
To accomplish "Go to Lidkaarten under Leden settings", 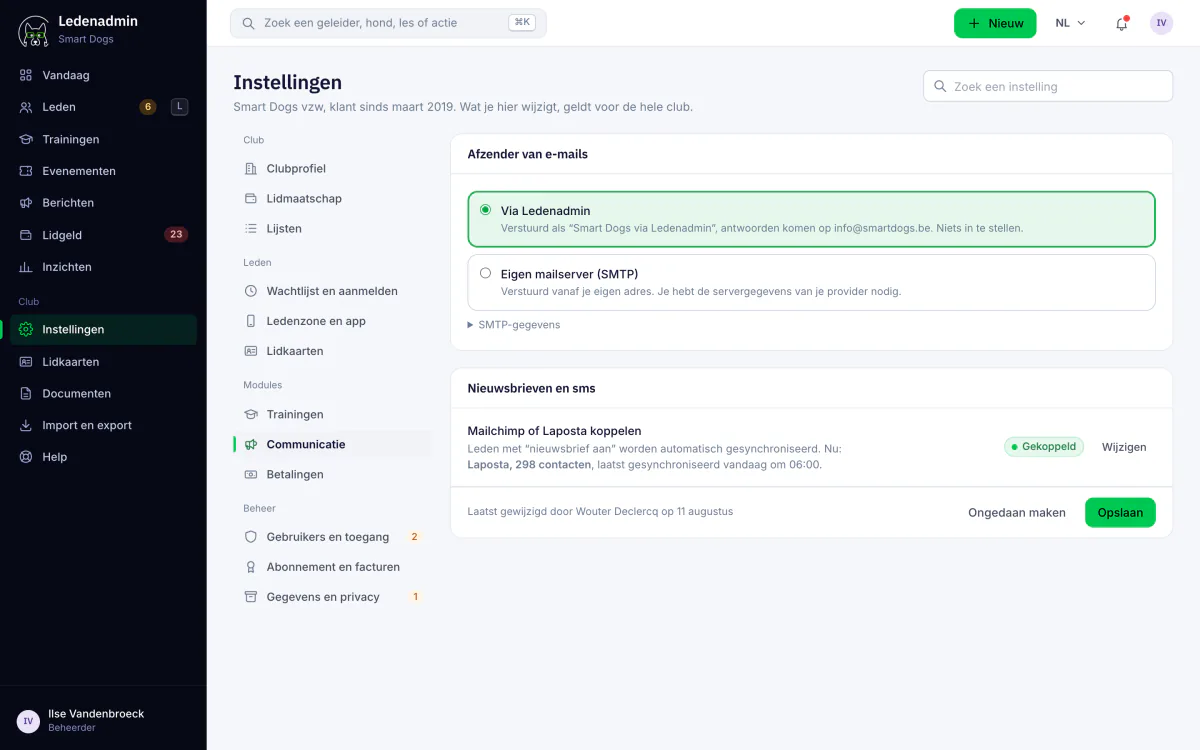I will tap(332, 351).
